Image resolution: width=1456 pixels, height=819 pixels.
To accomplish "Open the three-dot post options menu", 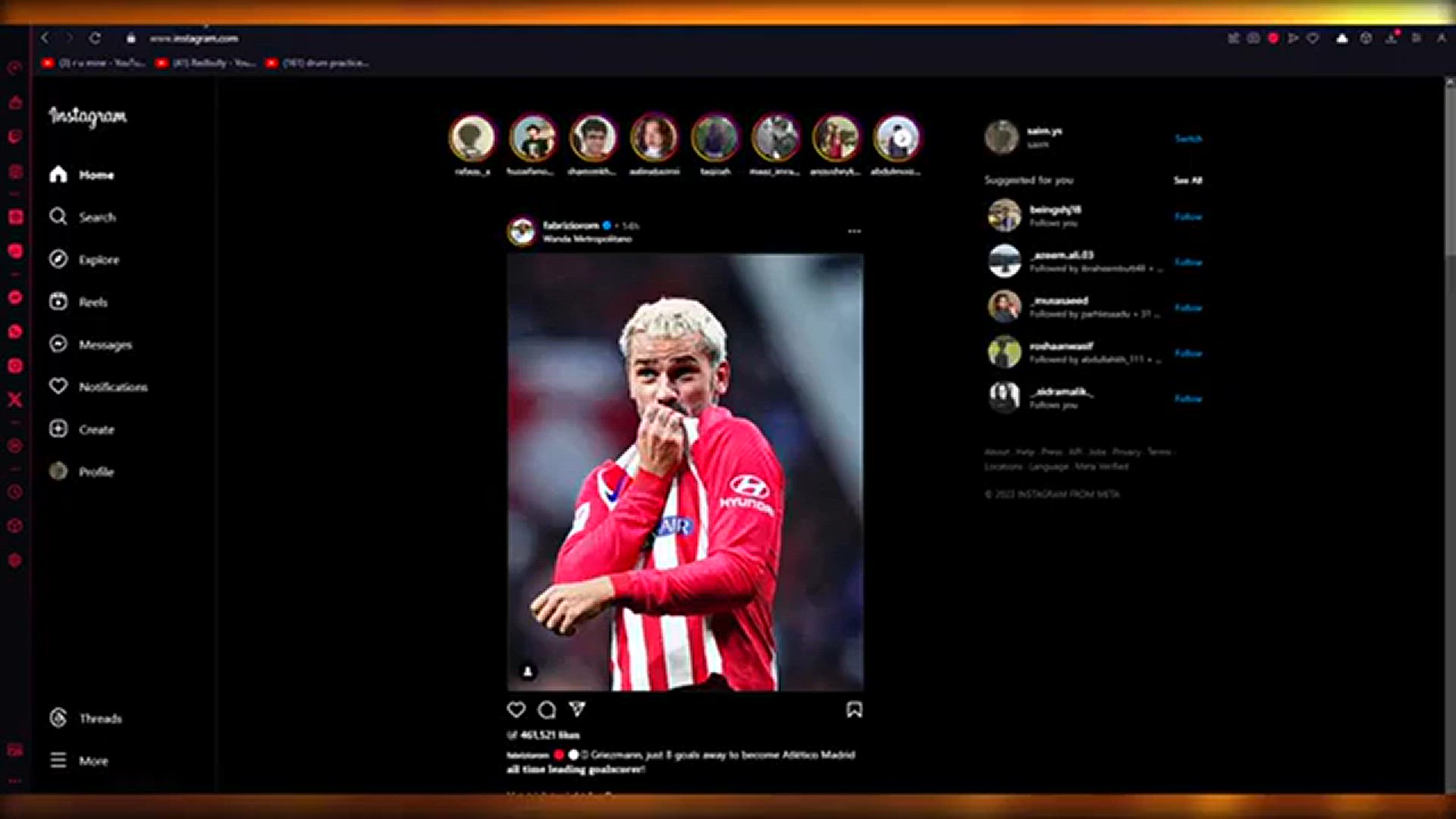I will click(854, 231).
